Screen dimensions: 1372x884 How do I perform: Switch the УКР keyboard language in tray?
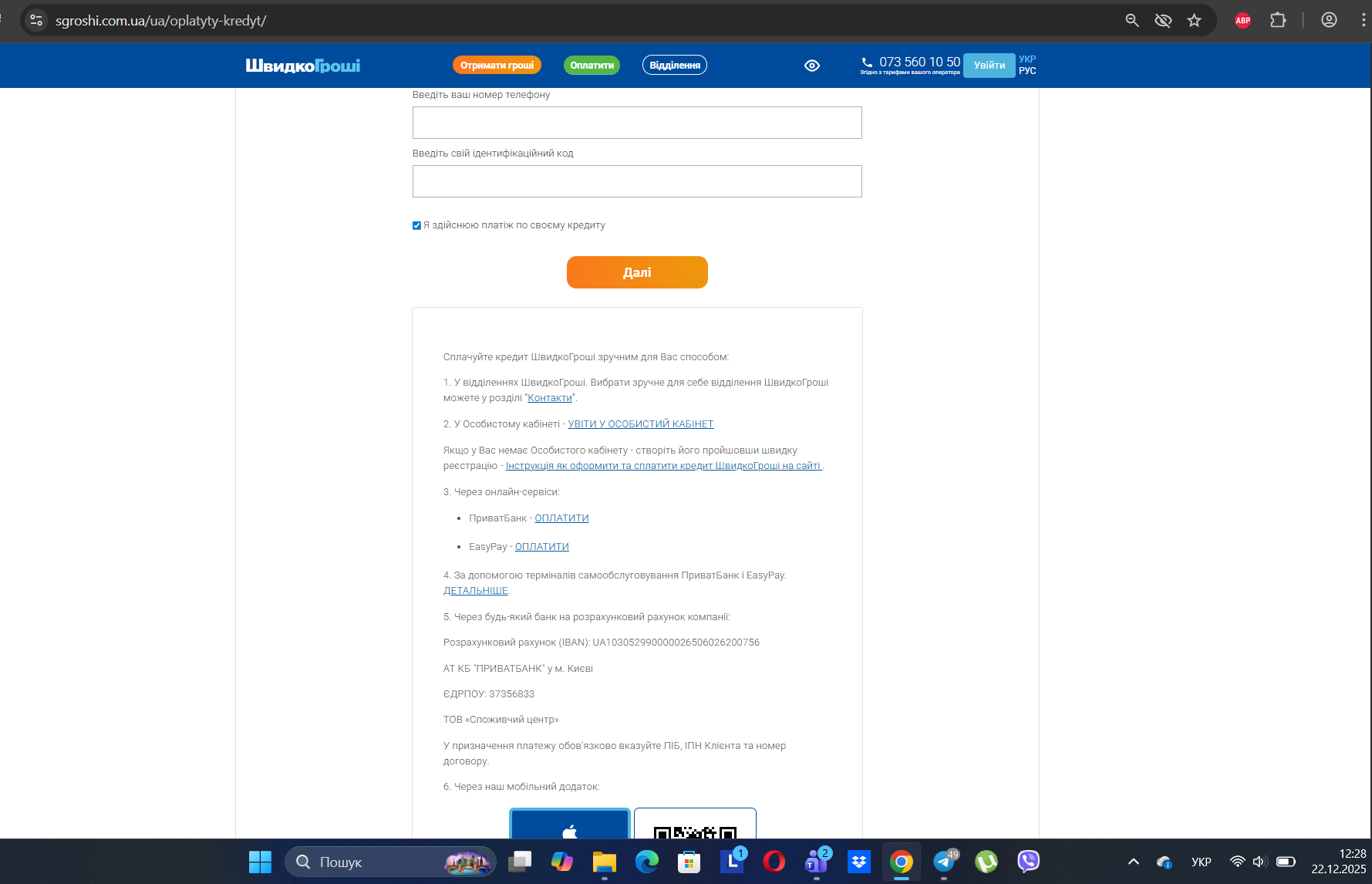click(x=1202, y=862)
